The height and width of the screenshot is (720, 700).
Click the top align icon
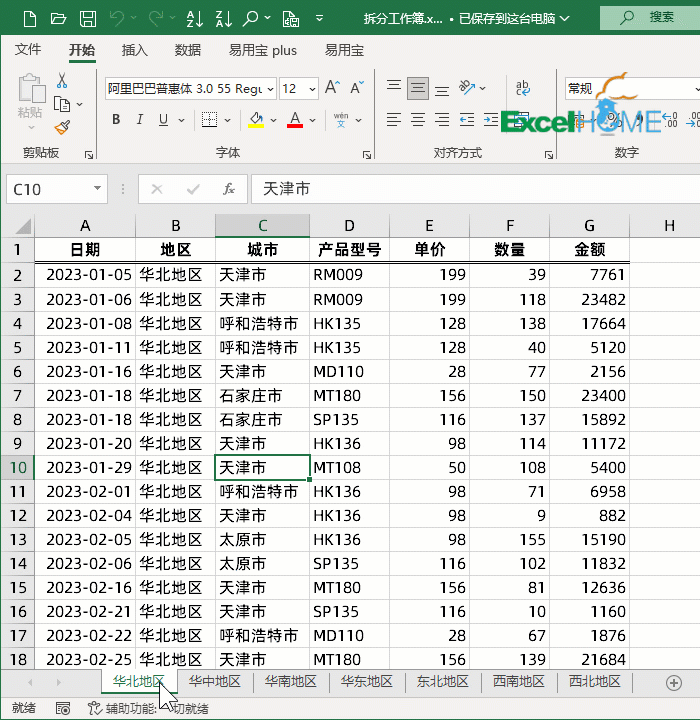pos(394,87)
